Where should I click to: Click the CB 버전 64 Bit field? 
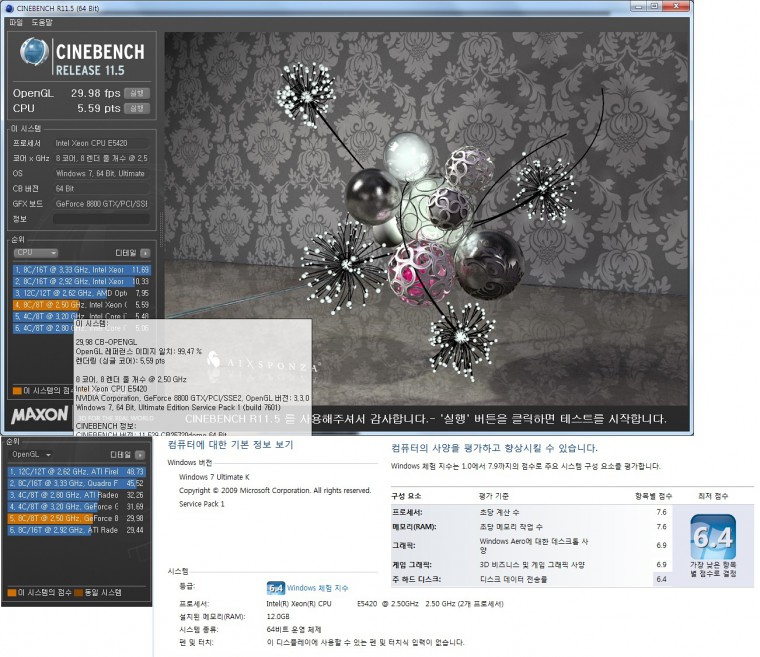(101, 189)
